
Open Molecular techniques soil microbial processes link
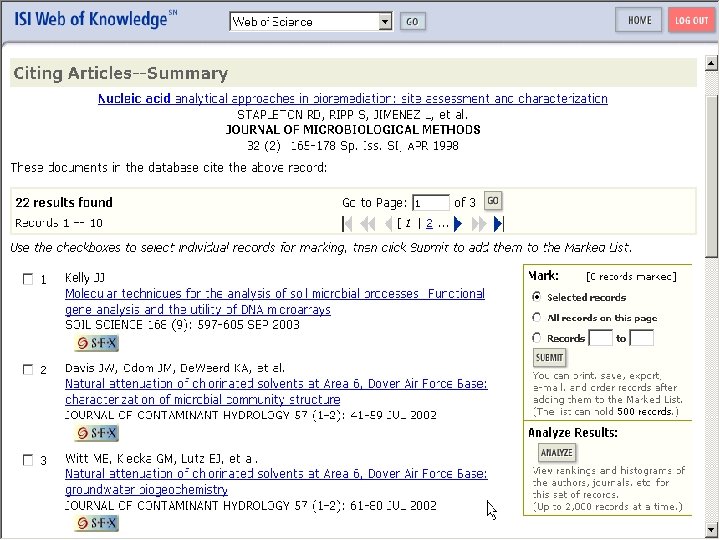point(275,302)
